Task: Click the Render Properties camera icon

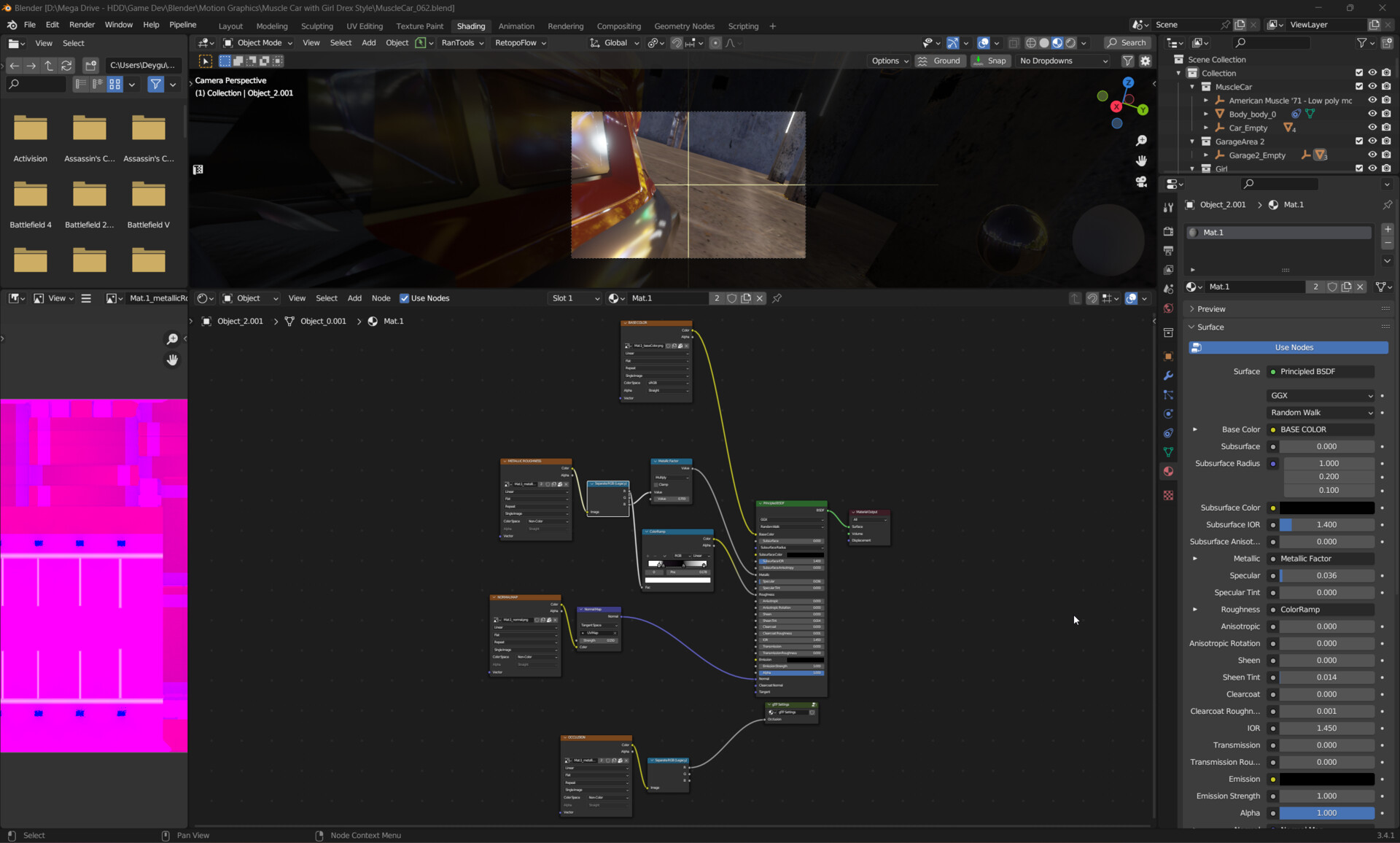Action: (1168, 231)
